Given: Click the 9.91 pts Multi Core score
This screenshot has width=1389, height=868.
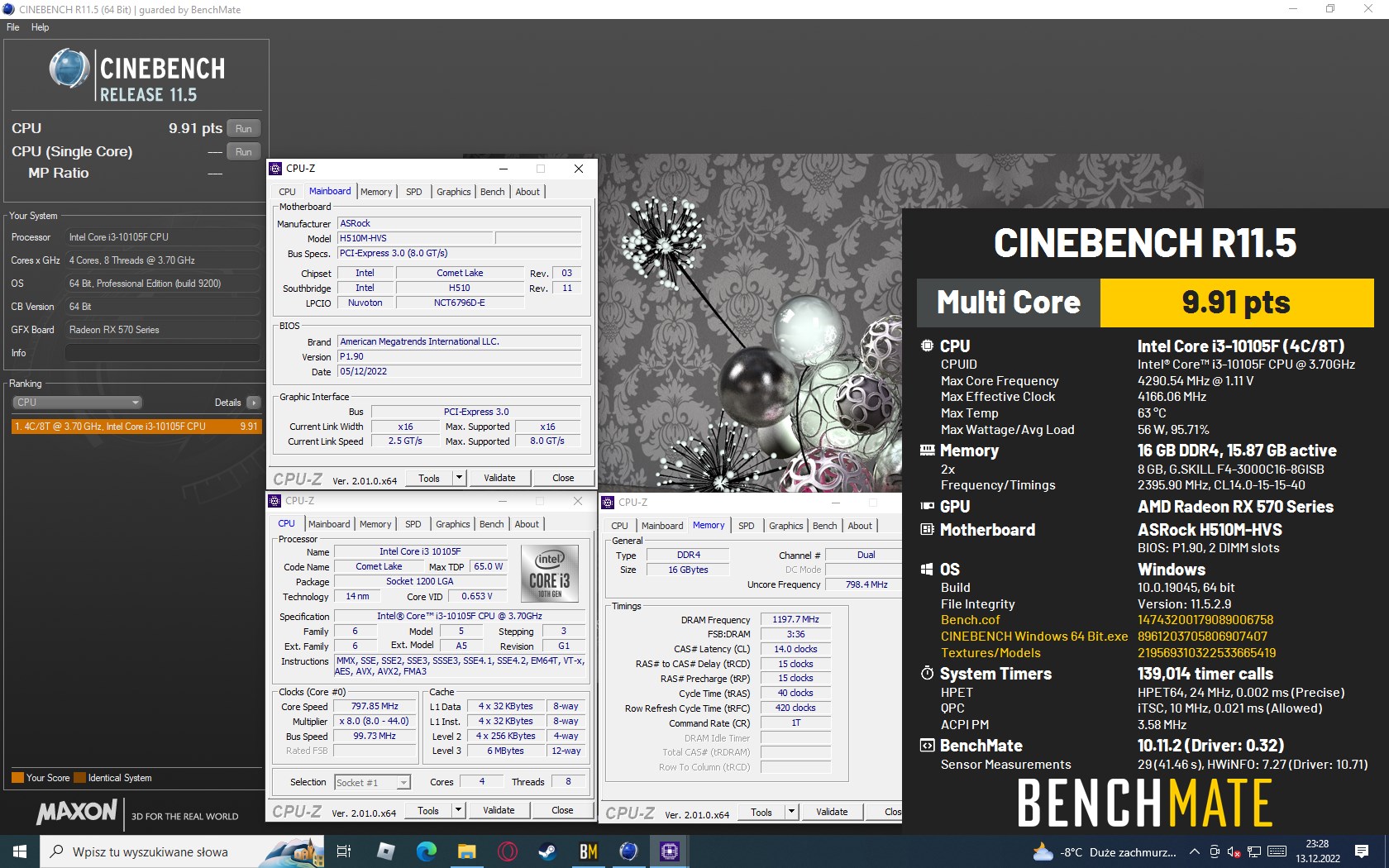Looking at the screenshot, I should pos(1236,303).
